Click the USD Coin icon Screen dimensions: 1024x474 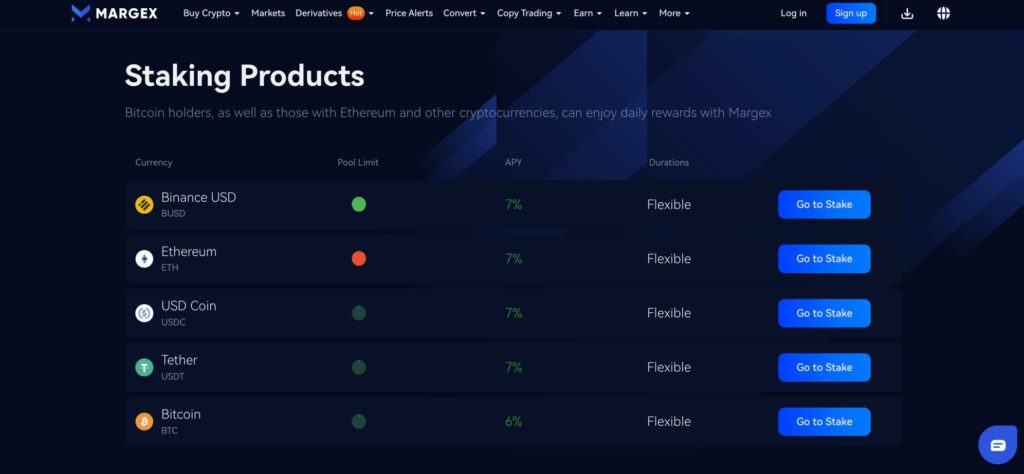coord(144,313)
